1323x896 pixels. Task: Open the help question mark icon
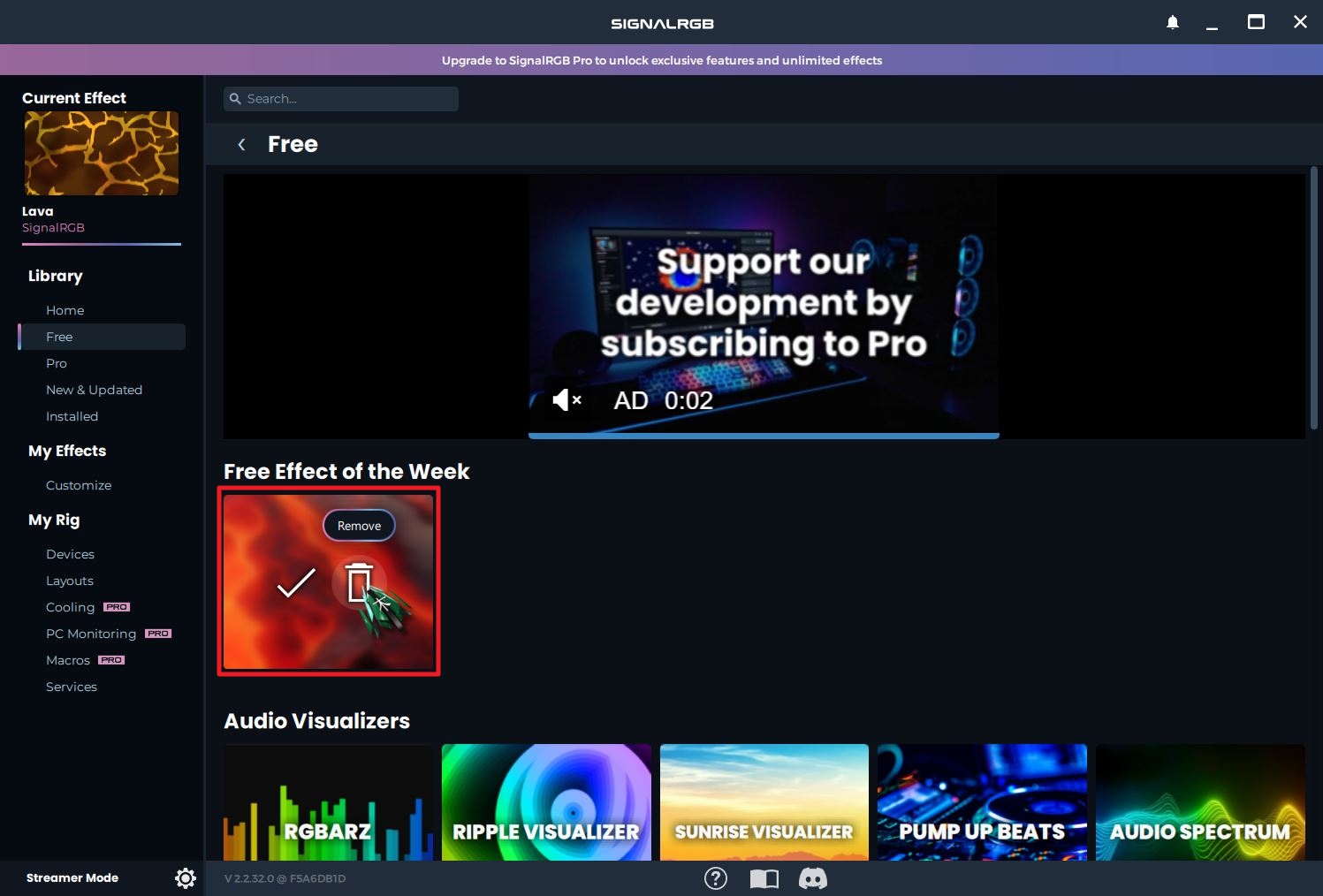(716, 878)
